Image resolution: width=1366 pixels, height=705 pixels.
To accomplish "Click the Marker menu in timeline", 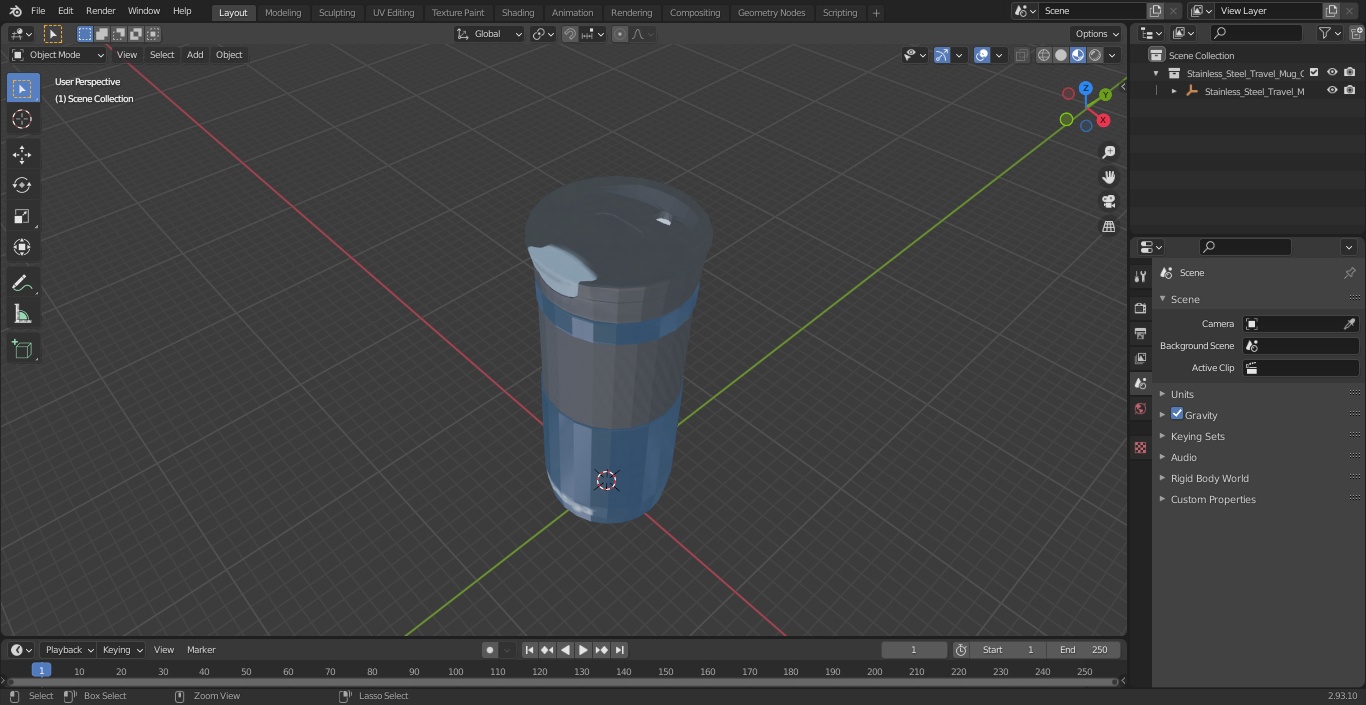I will 201,650.
